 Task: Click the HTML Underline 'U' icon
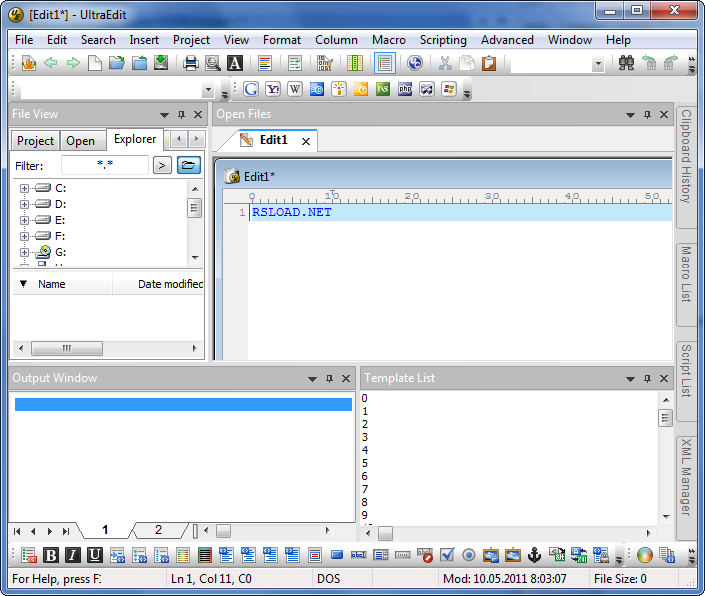[x=95, y=556]
